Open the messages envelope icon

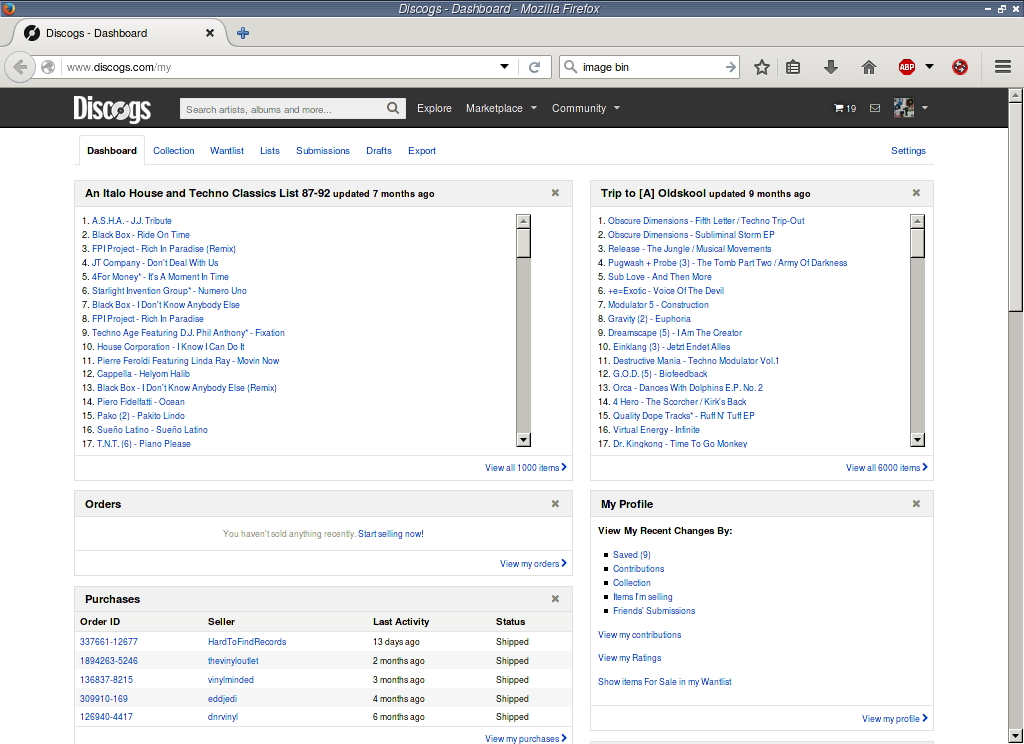point(875,108)
